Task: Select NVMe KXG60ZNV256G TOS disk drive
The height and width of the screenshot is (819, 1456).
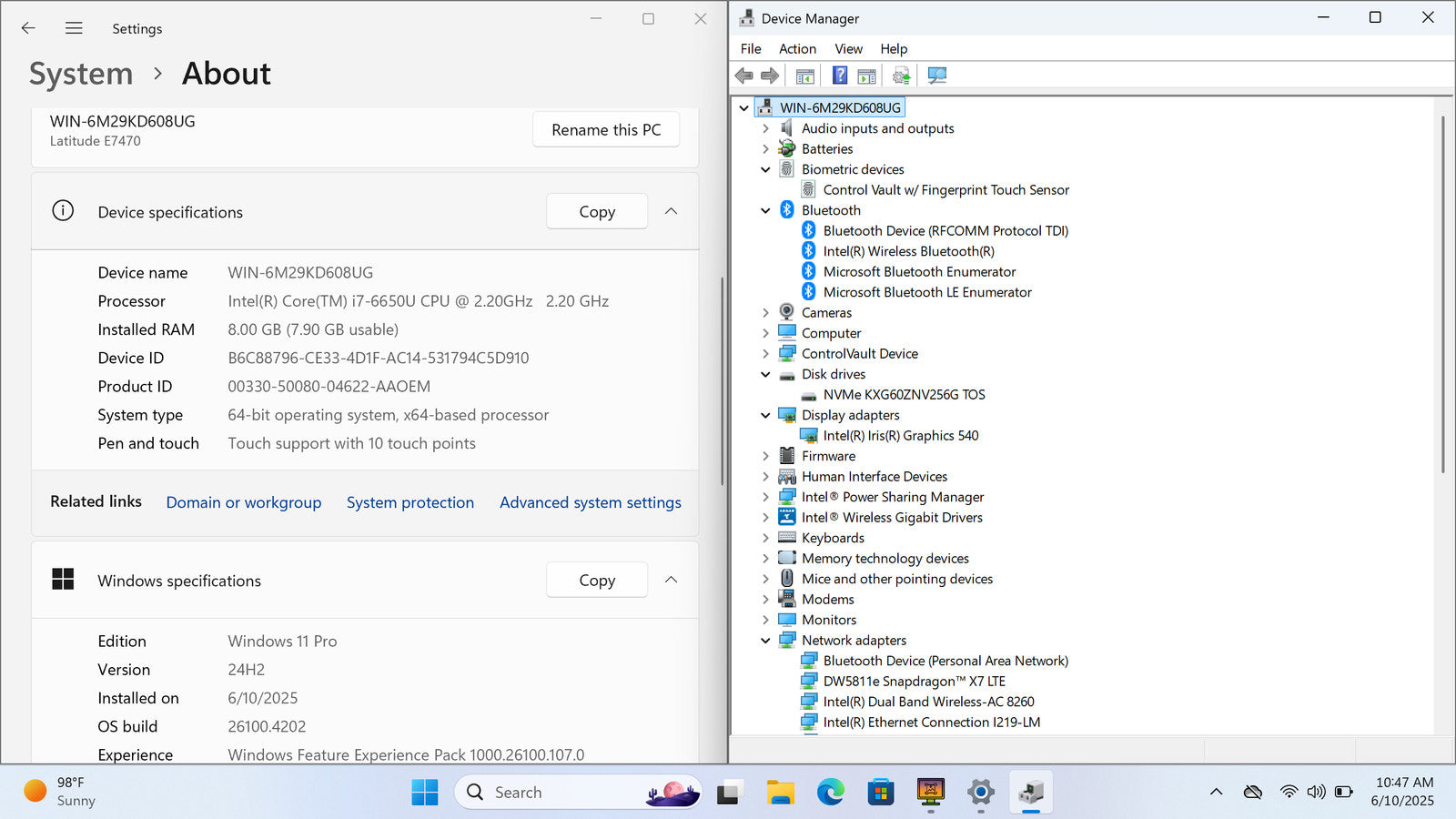Action: coord(904,395)
